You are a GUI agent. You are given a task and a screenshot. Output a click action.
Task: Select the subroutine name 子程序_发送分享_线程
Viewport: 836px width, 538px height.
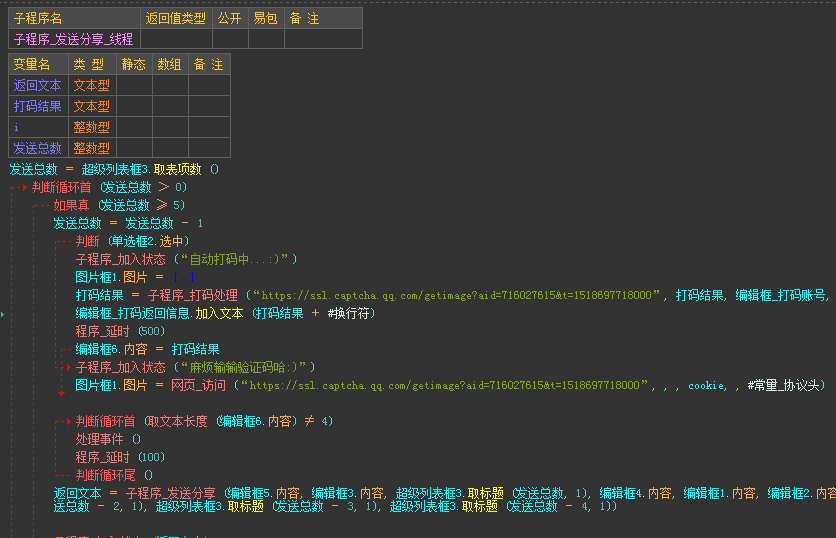(x=74, y=39)
